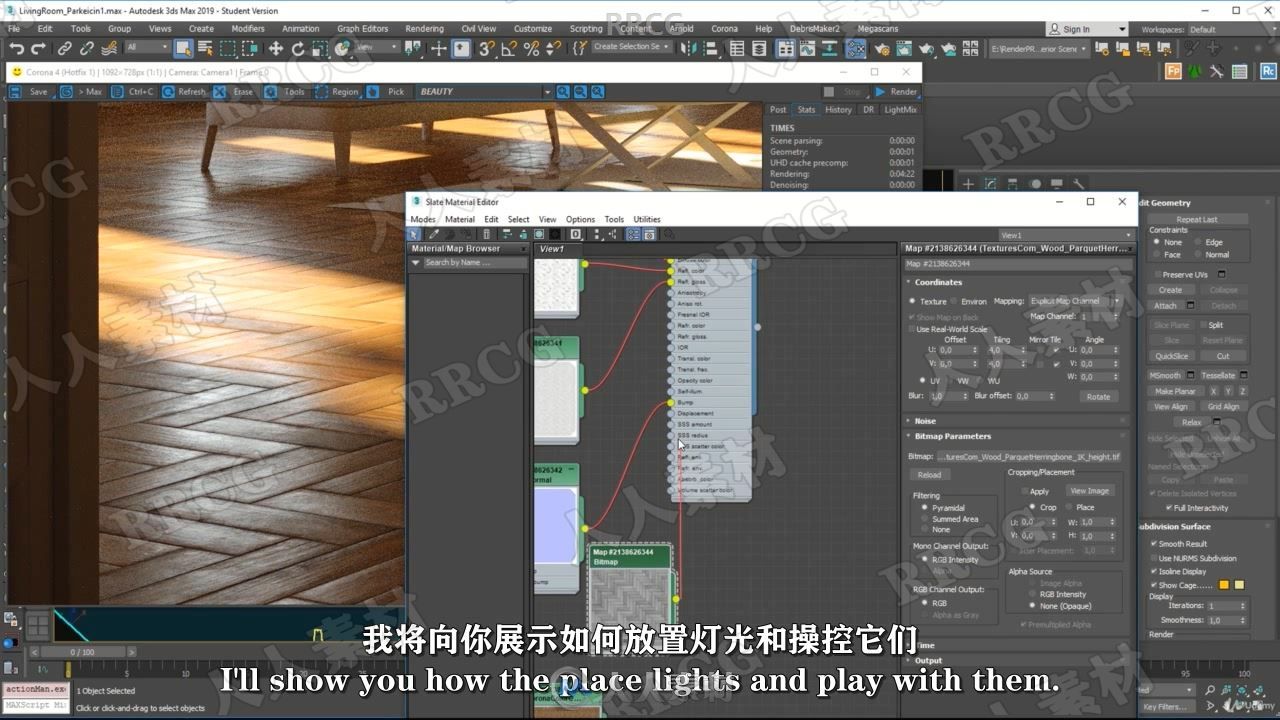1280x720 pixels.
Task: Click the Search by Name field
Action: click(x=475, y=263)
